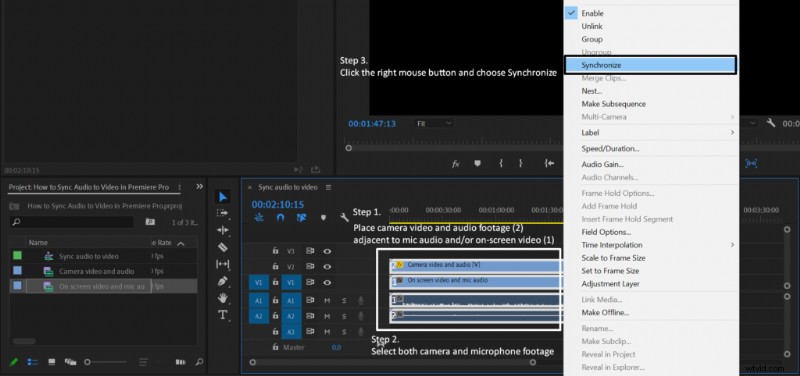Viewport: 800px width, 376px height.
Task: Click Mark Out bracket button
Action: click(x=520, y=163)
